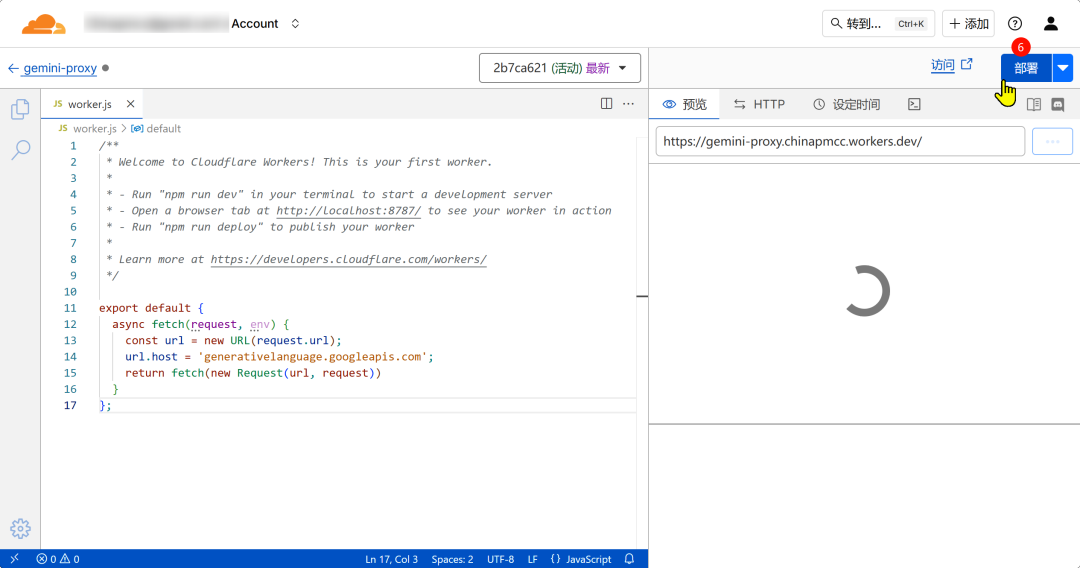Image resolution: width=1080 pixels, height=568 pixels.
Task: Open the Explorer files icon in sidebar
Action: 20,109
